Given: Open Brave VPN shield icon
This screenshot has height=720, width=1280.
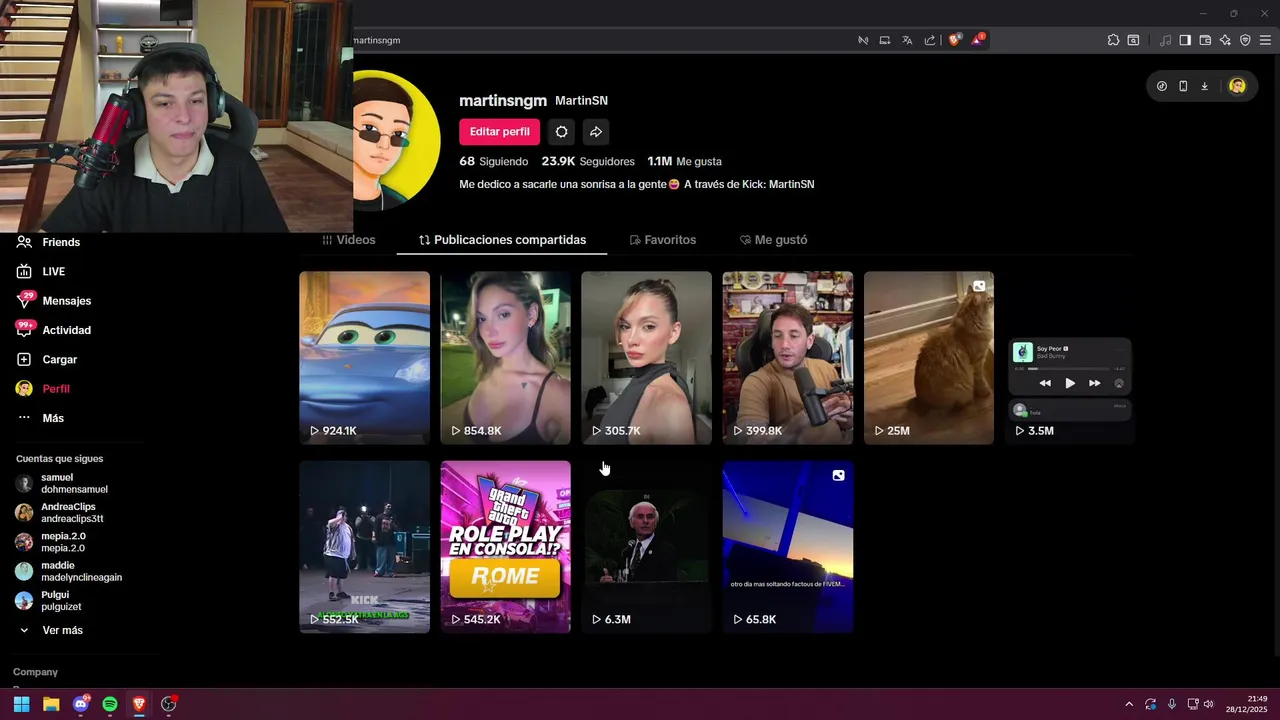Looking at the screenshot, I should (x=1245, y=40).
